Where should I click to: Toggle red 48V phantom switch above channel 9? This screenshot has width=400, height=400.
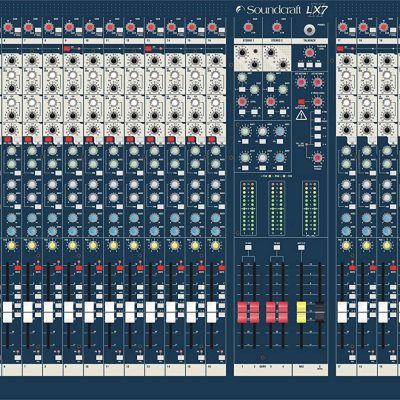[x=67, y=49]
